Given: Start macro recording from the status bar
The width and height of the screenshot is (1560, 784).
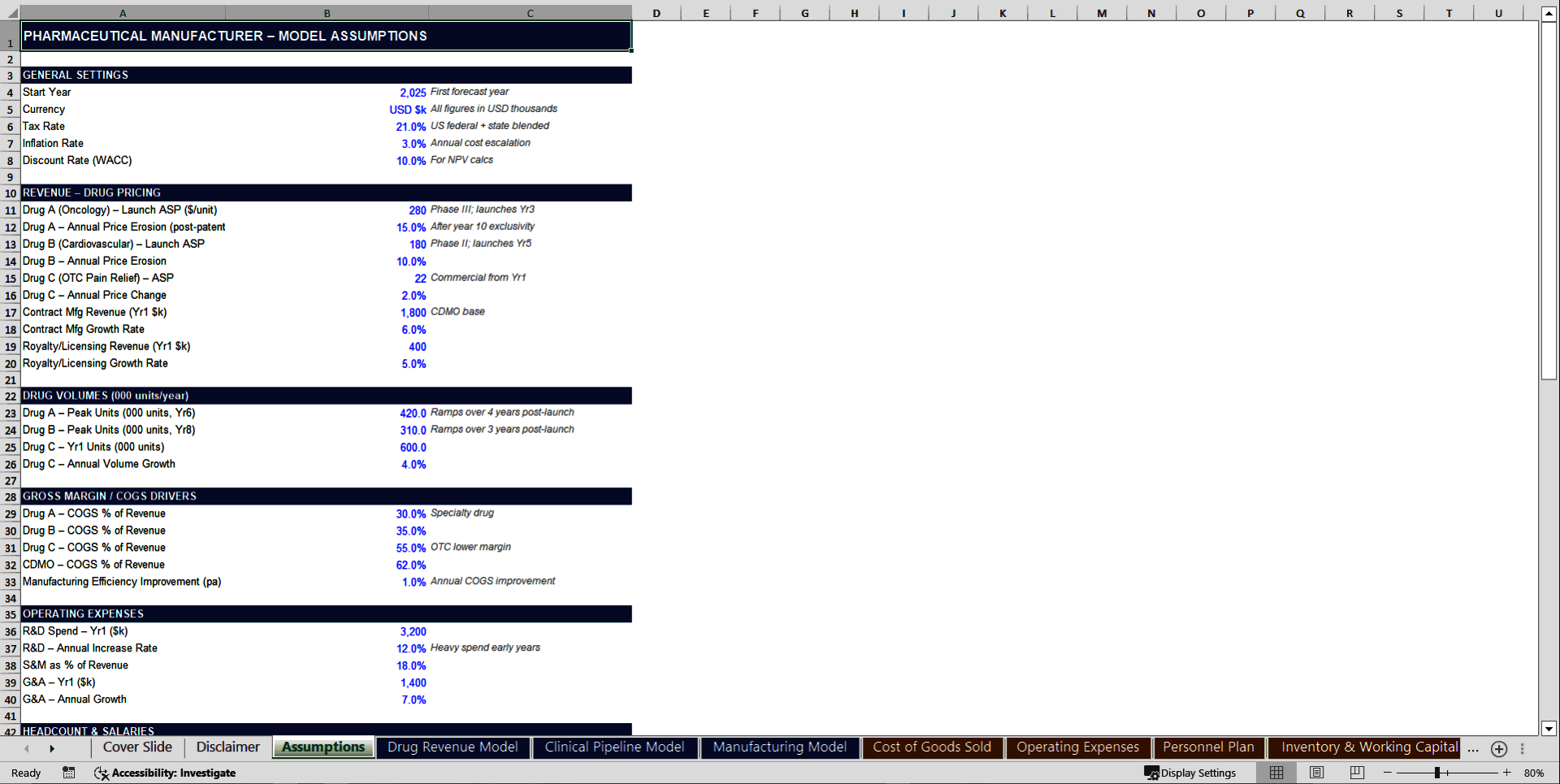Looking at the screenshot, I should pyautogui.click(x=69, y=773).
